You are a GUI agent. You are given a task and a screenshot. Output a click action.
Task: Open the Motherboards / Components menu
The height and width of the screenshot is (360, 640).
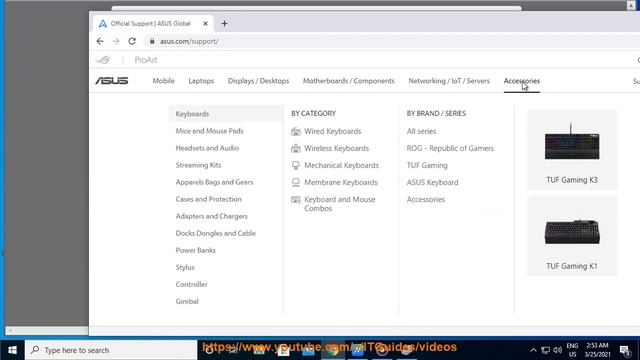pos(349,81)
